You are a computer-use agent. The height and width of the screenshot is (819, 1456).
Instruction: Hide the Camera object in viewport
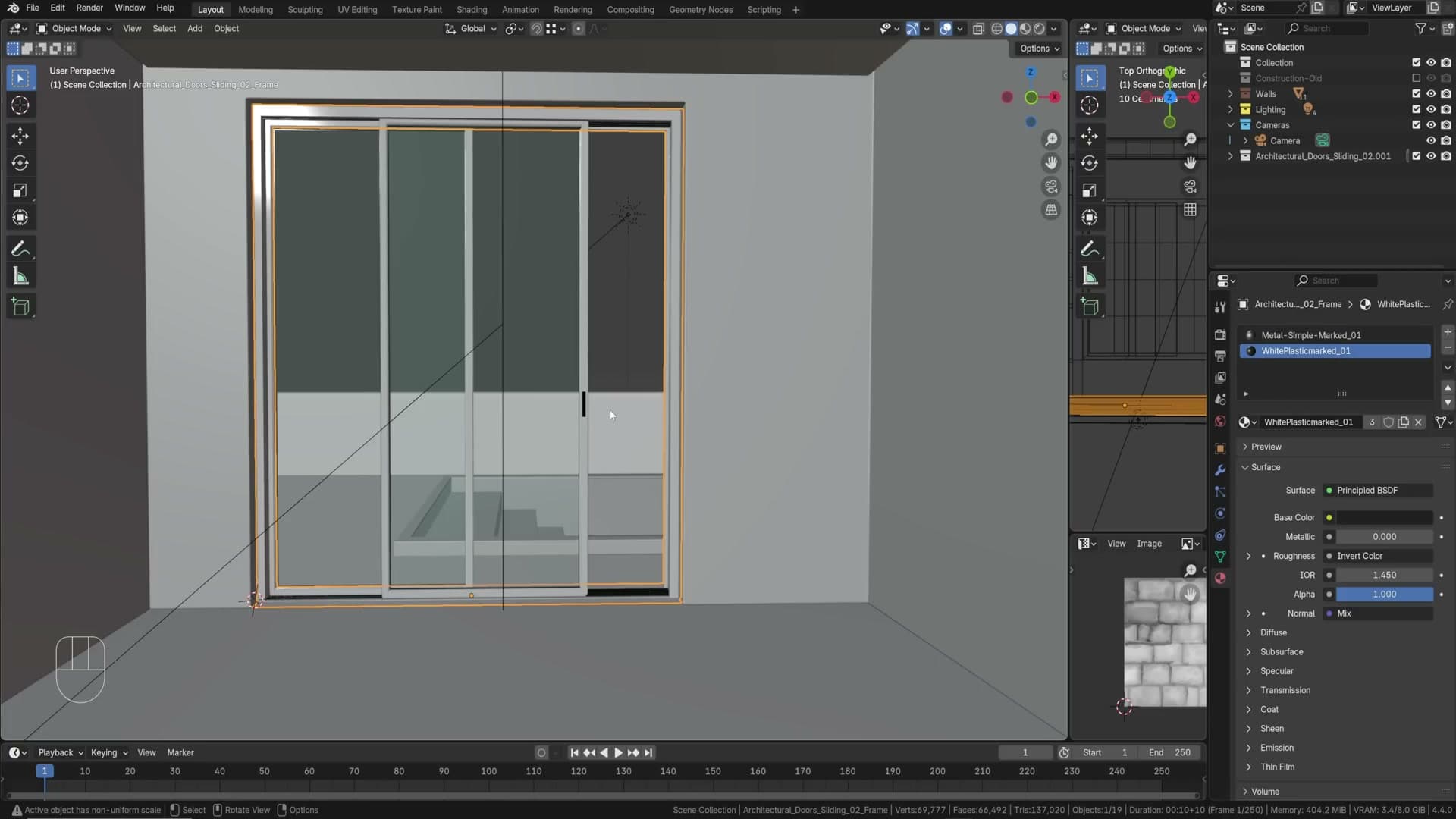click(x=1431, y=140)
